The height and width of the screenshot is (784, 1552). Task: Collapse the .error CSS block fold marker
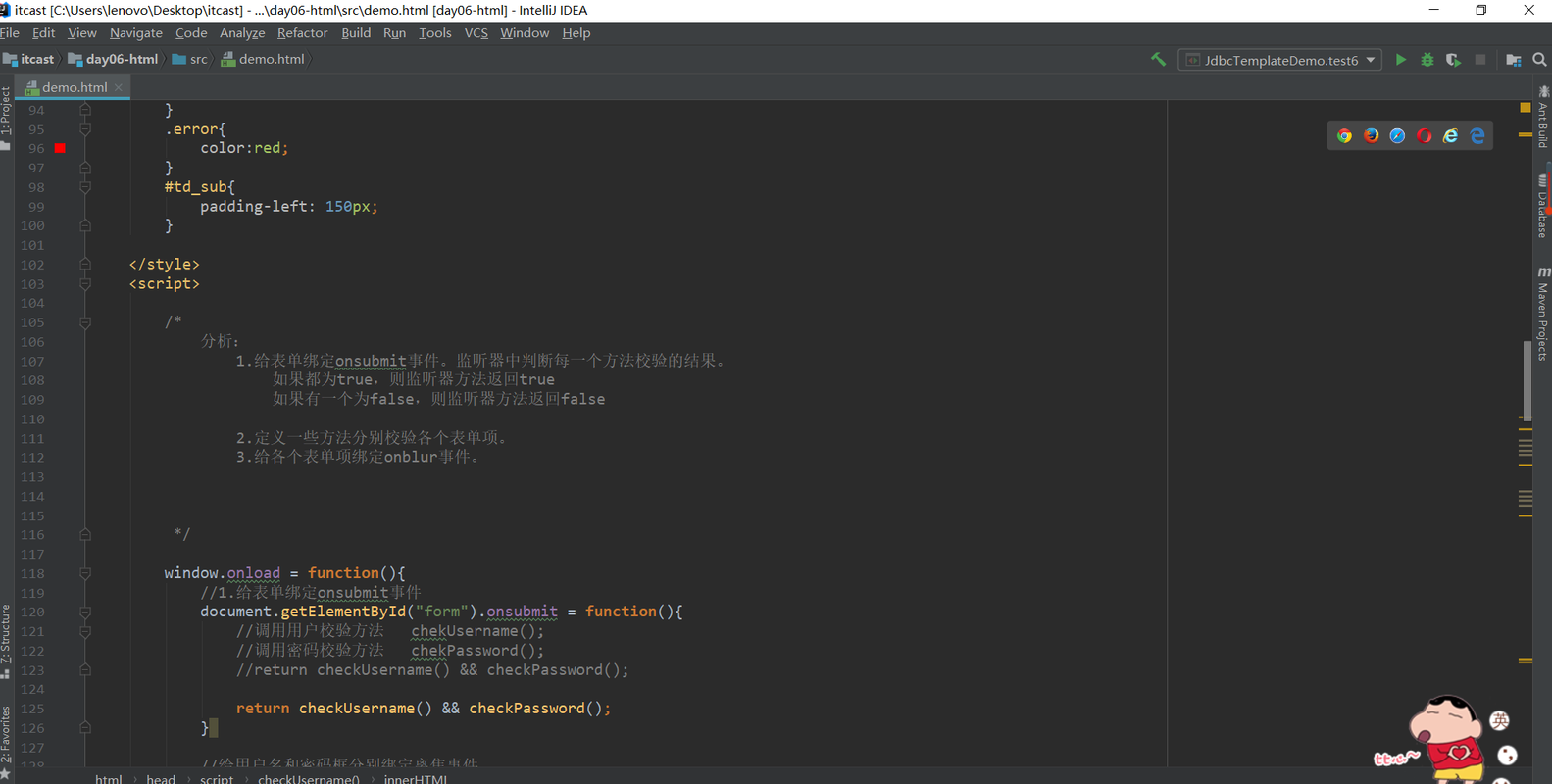(85, 129)
